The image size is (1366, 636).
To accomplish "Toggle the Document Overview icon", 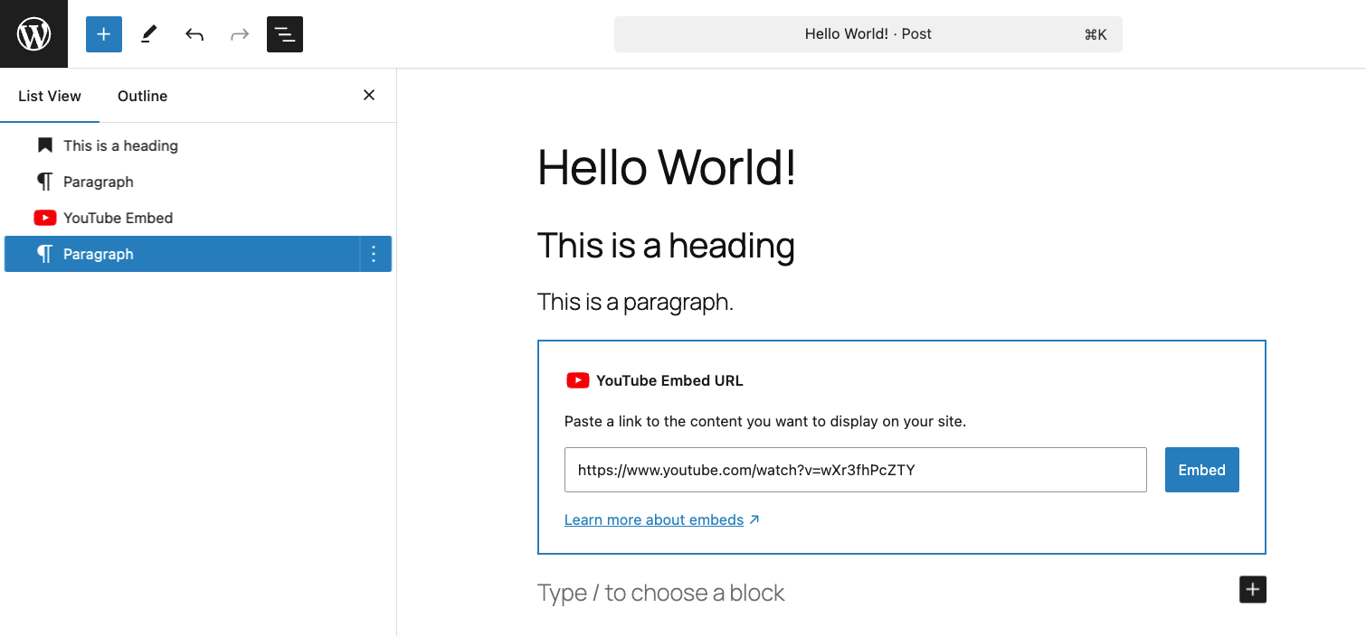I will tap(284, 33).
